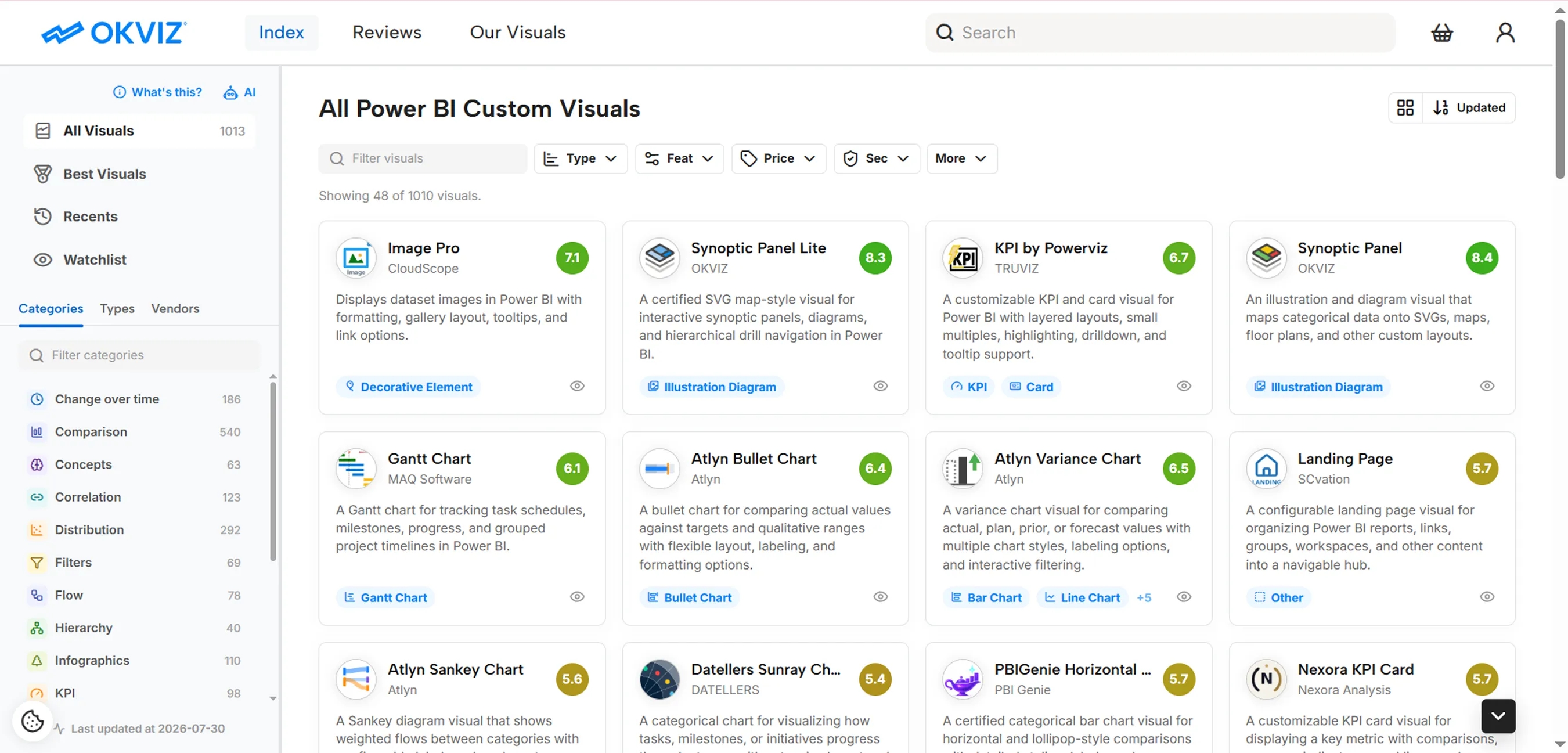Open the What's this? help link

[x=157, y=92]
